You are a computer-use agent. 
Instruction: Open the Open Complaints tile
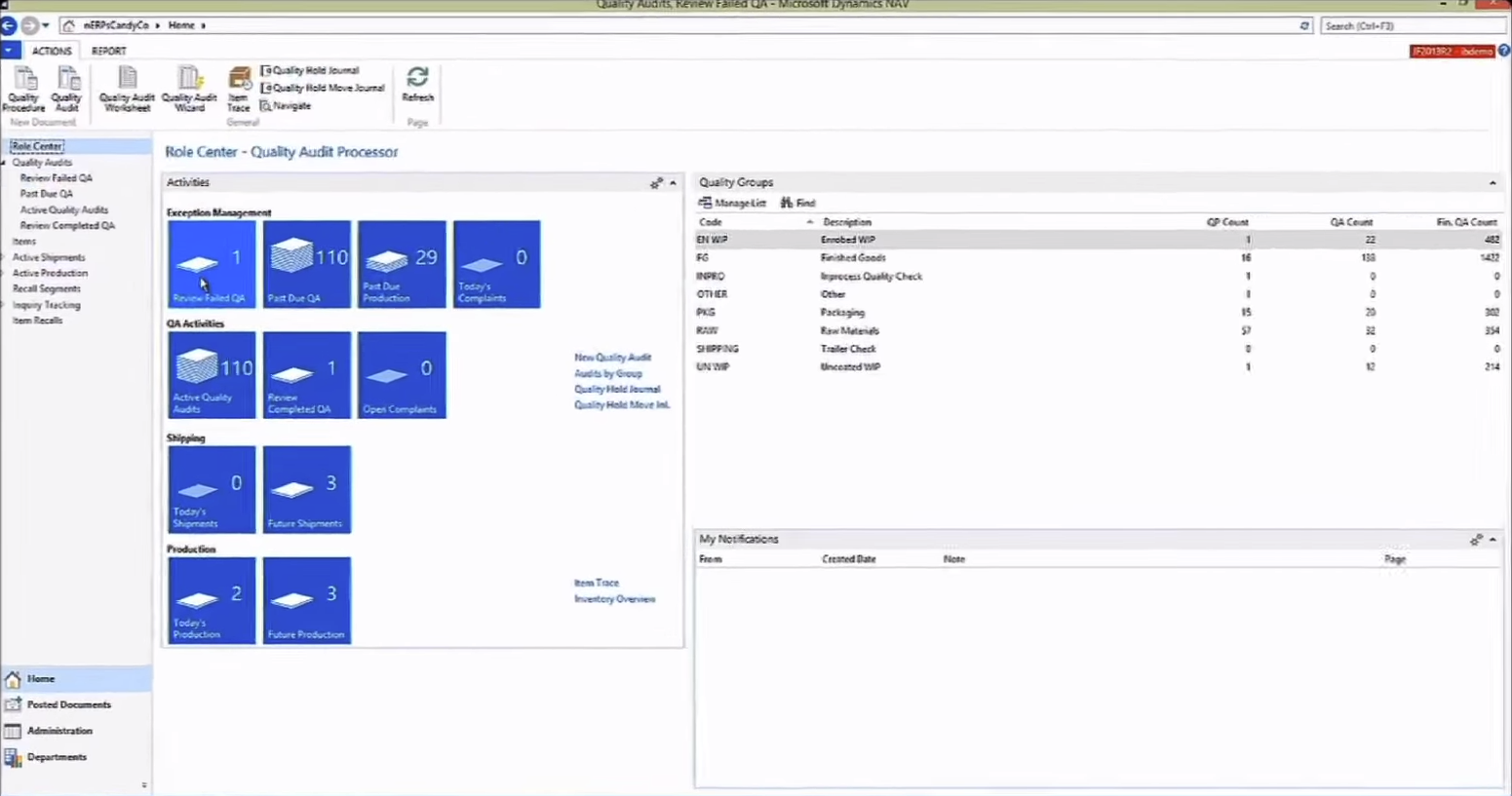point(402,375)
